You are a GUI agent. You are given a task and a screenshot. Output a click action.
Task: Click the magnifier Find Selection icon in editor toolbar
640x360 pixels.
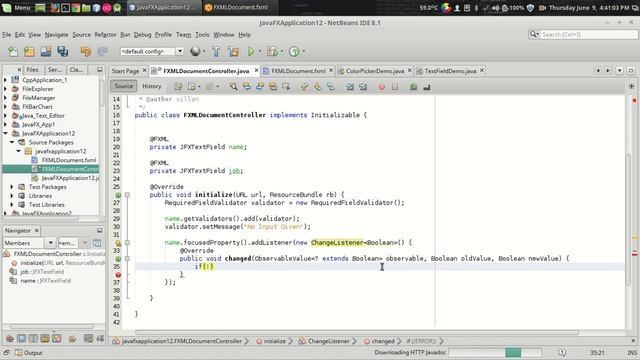[x=233, y=87]
